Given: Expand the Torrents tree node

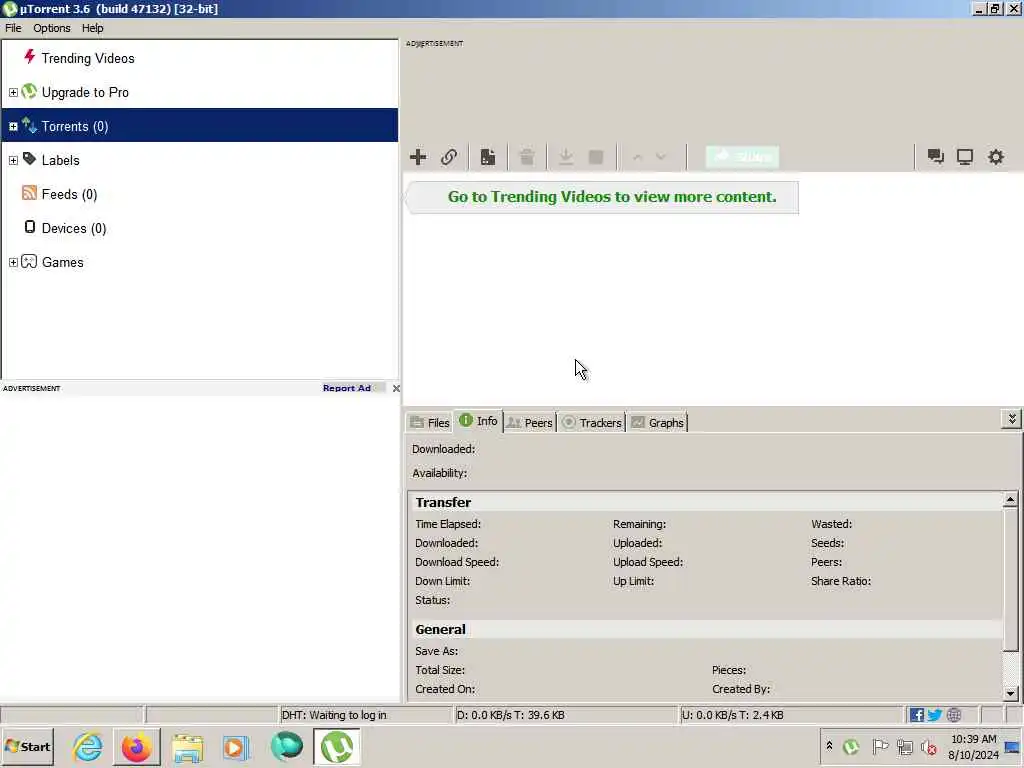Looking at the screenshot, I should point(13,127).
